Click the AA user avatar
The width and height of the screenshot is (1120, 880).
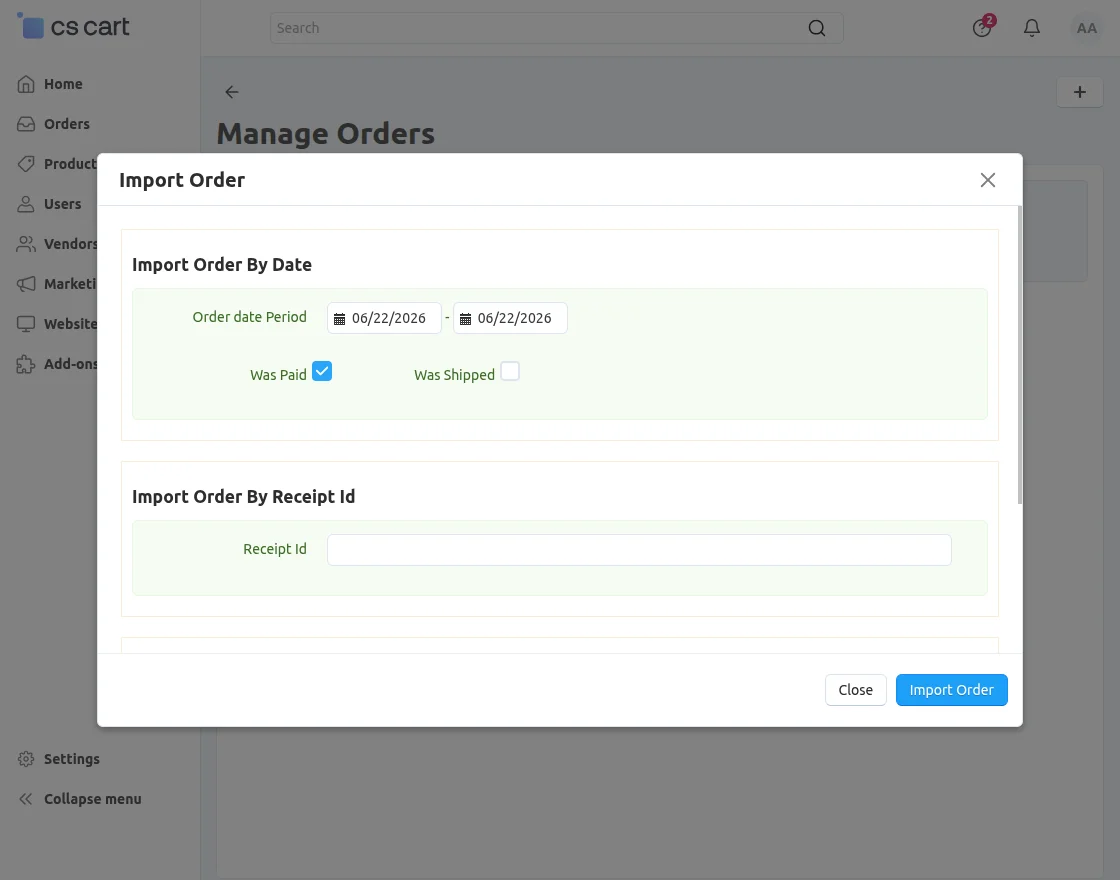point(1086,28)
